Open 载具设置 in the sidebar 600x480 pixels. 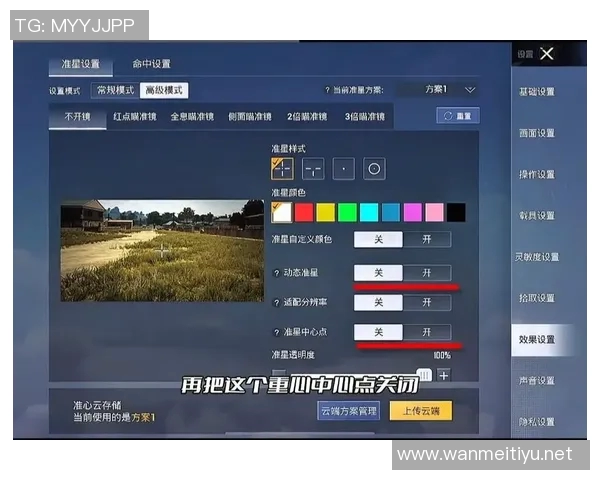point(537,216)
